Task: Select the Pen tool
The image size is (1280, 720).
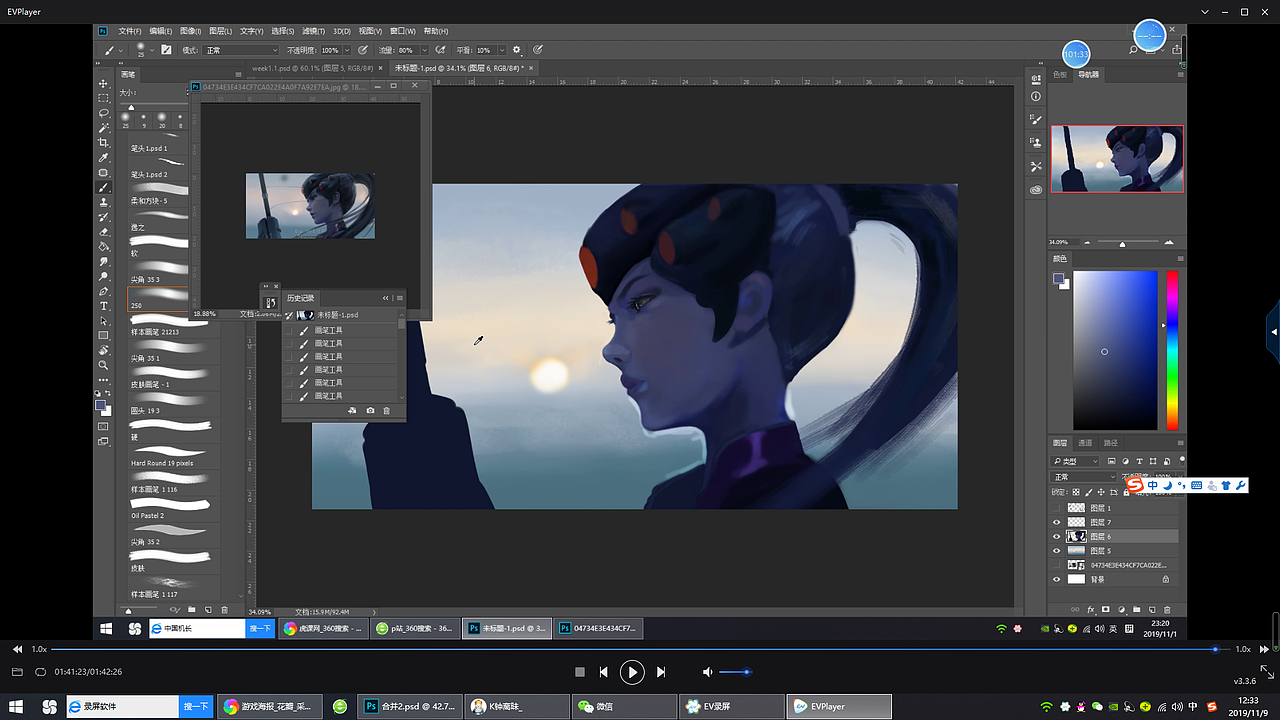Action: pos(104,291)
